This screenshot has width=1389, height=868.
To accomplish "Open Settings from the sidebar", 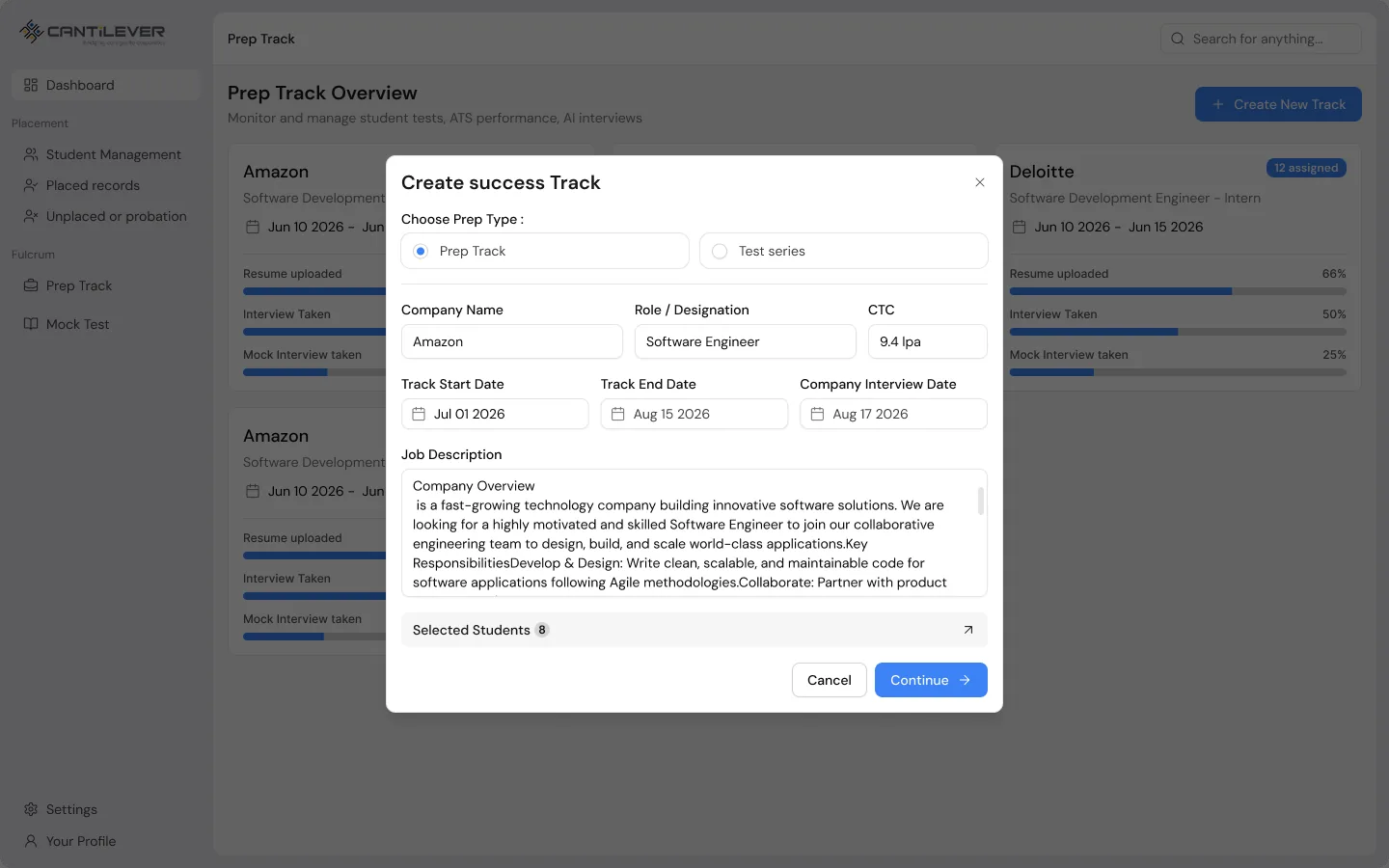I will (105, 809).
